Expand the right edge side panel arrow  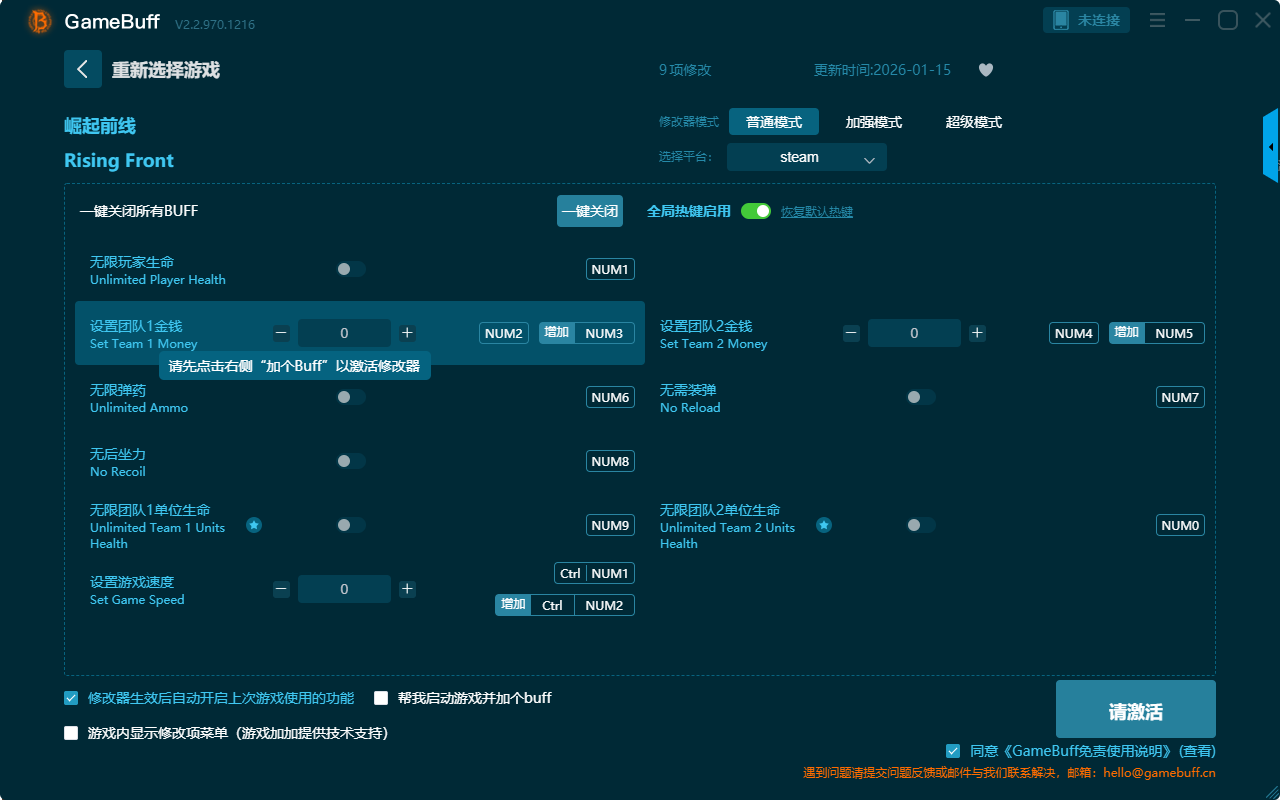pyautogui.click(x=1271, y=147)
